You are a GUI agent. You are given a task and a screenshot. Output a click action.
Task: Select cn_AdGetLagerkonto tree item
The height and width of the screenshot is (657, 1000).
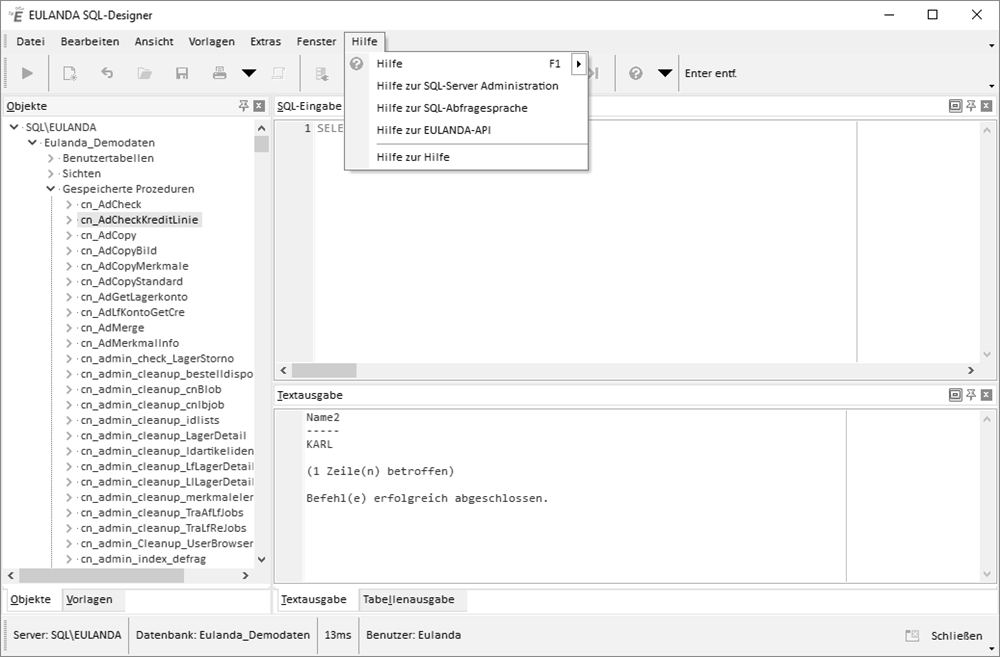134,297
